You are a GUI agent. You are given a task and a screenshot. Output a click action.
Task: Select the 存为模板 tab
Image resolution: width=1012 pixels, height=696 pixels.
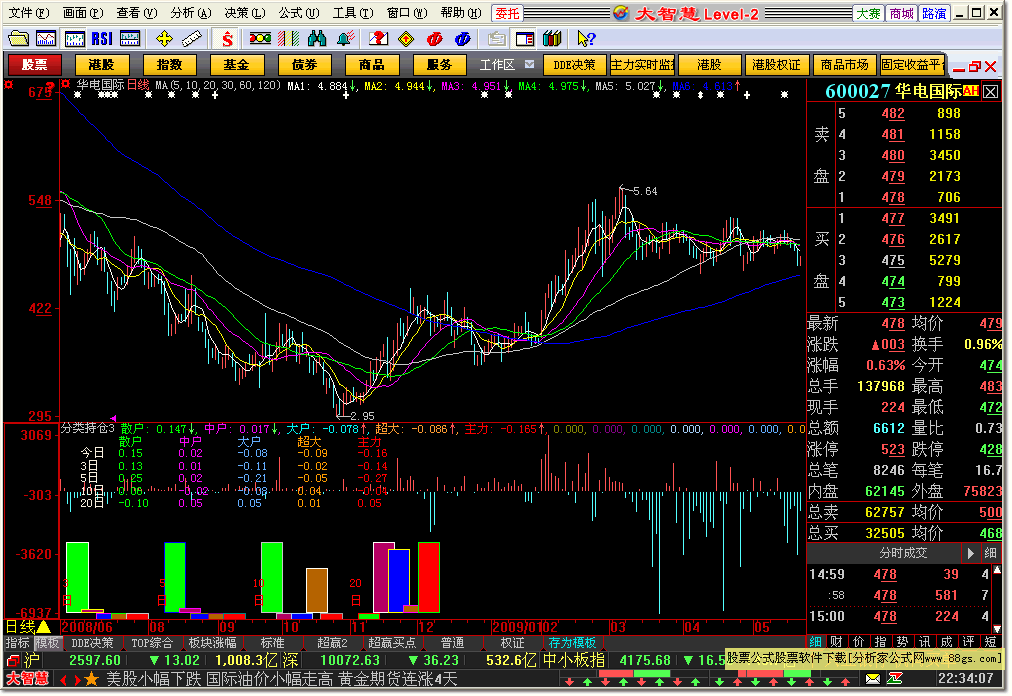tap(572, 643)
